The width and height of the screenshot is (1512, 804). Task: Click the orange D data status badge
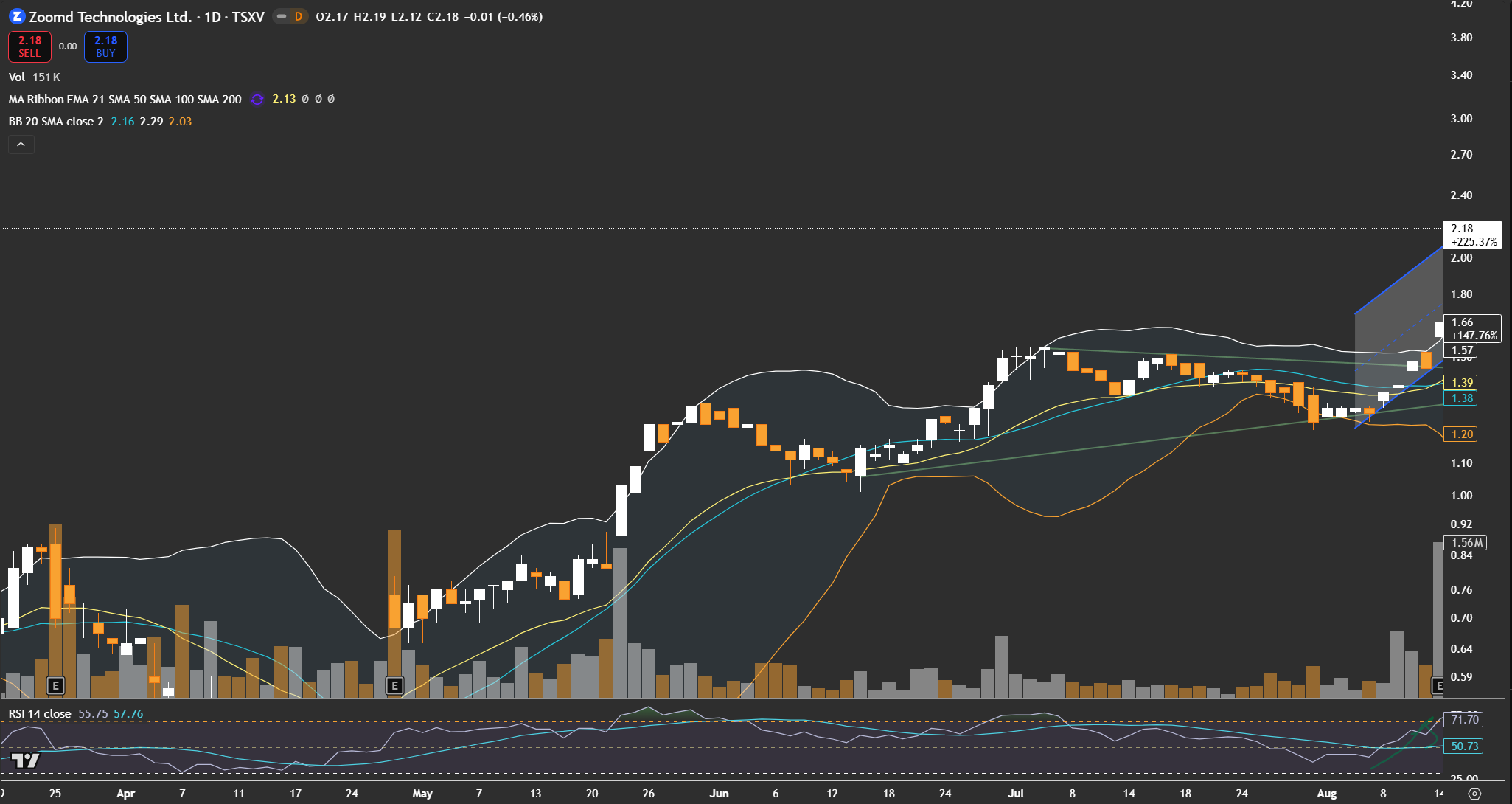[298, 16]
